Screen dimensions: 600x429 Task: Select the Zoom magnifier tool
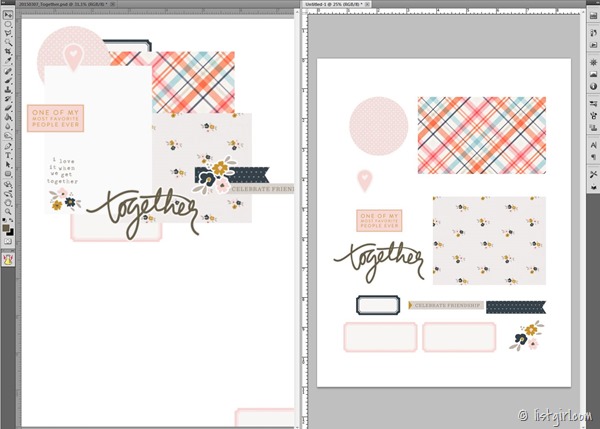(8, 211)
